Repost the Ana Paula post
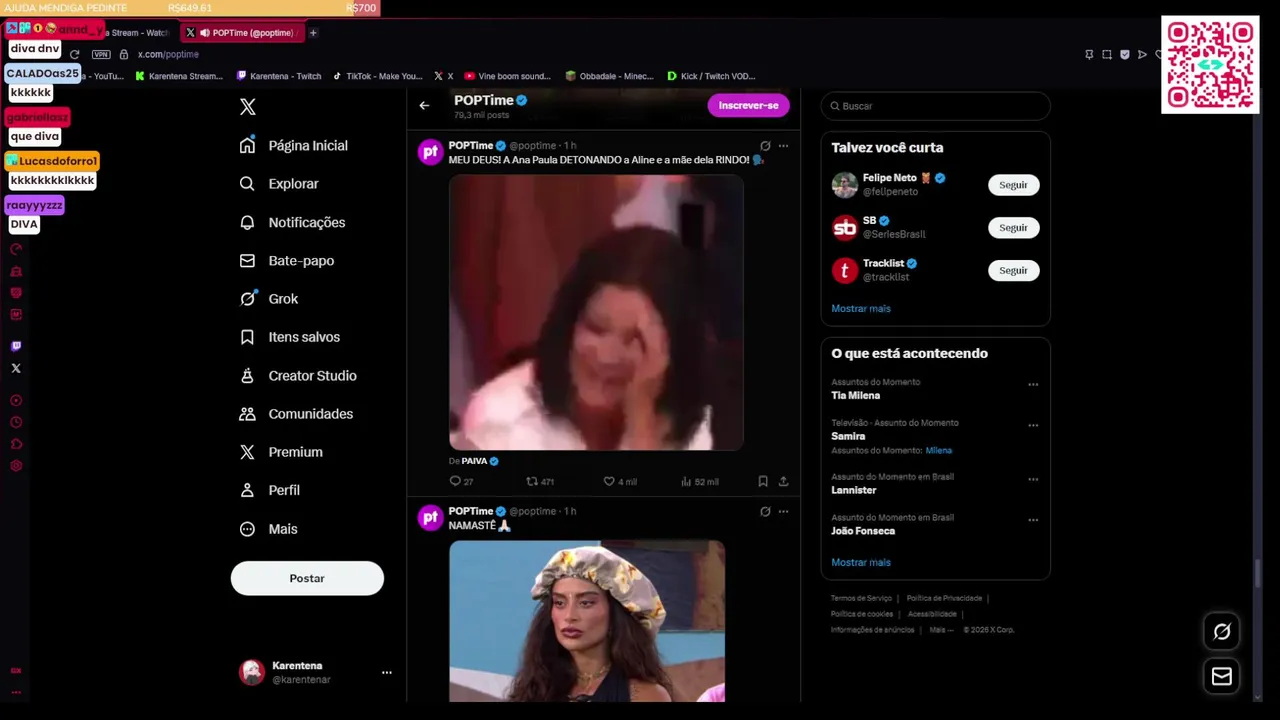The width and height of the screenshot is (1280, 720). pyautogui.click(x=532, y=481)
